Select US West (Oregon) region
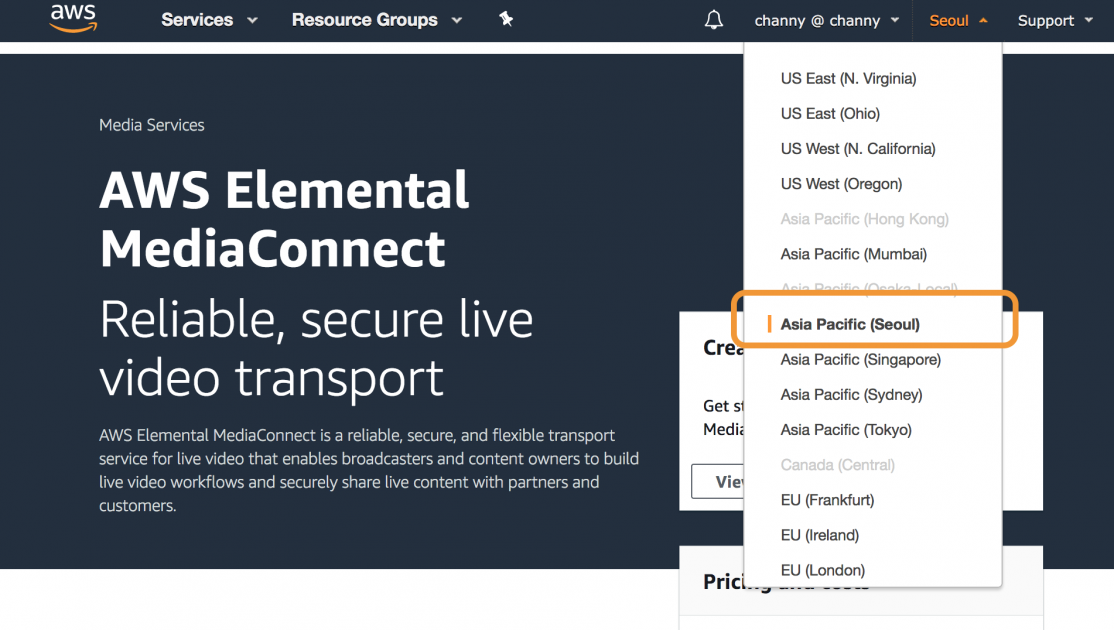The width and height of the screenshot is (1114, 630). point(841,183)
